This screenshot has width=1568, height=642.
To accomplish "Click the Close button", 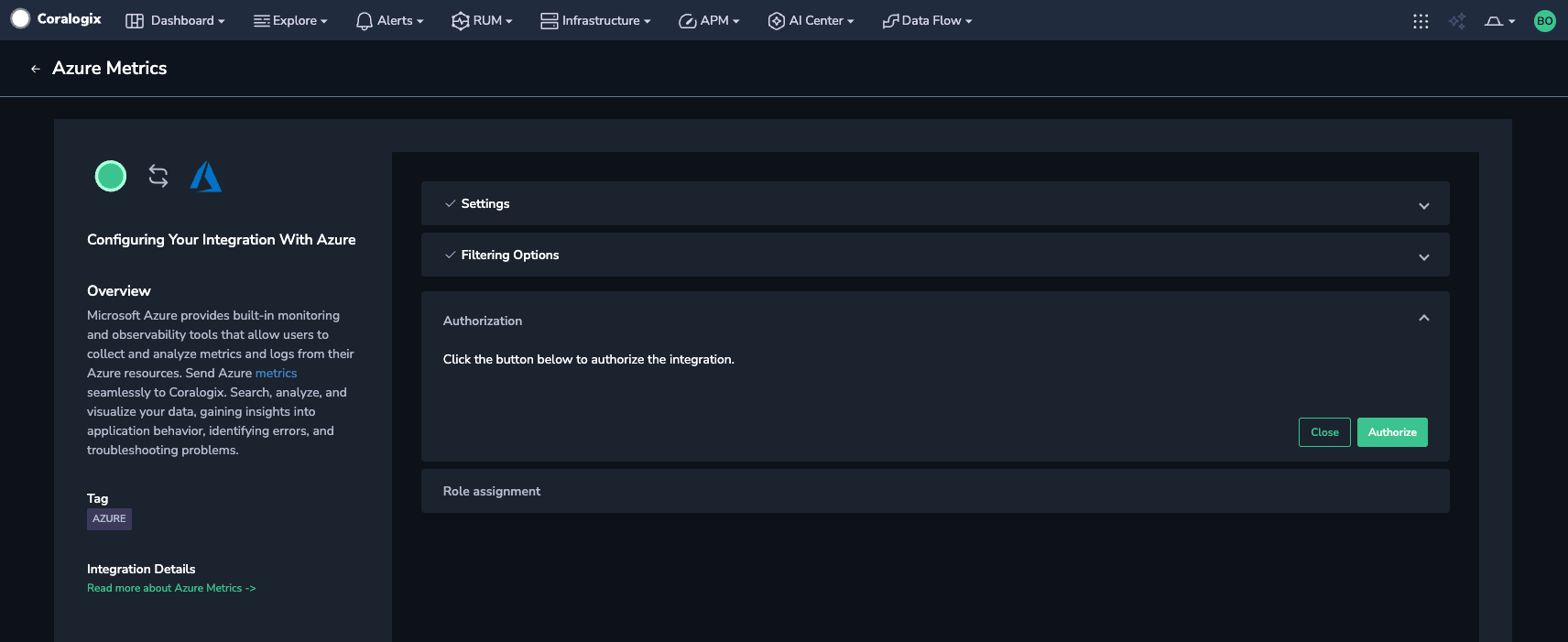I will tap(1324, 432).
